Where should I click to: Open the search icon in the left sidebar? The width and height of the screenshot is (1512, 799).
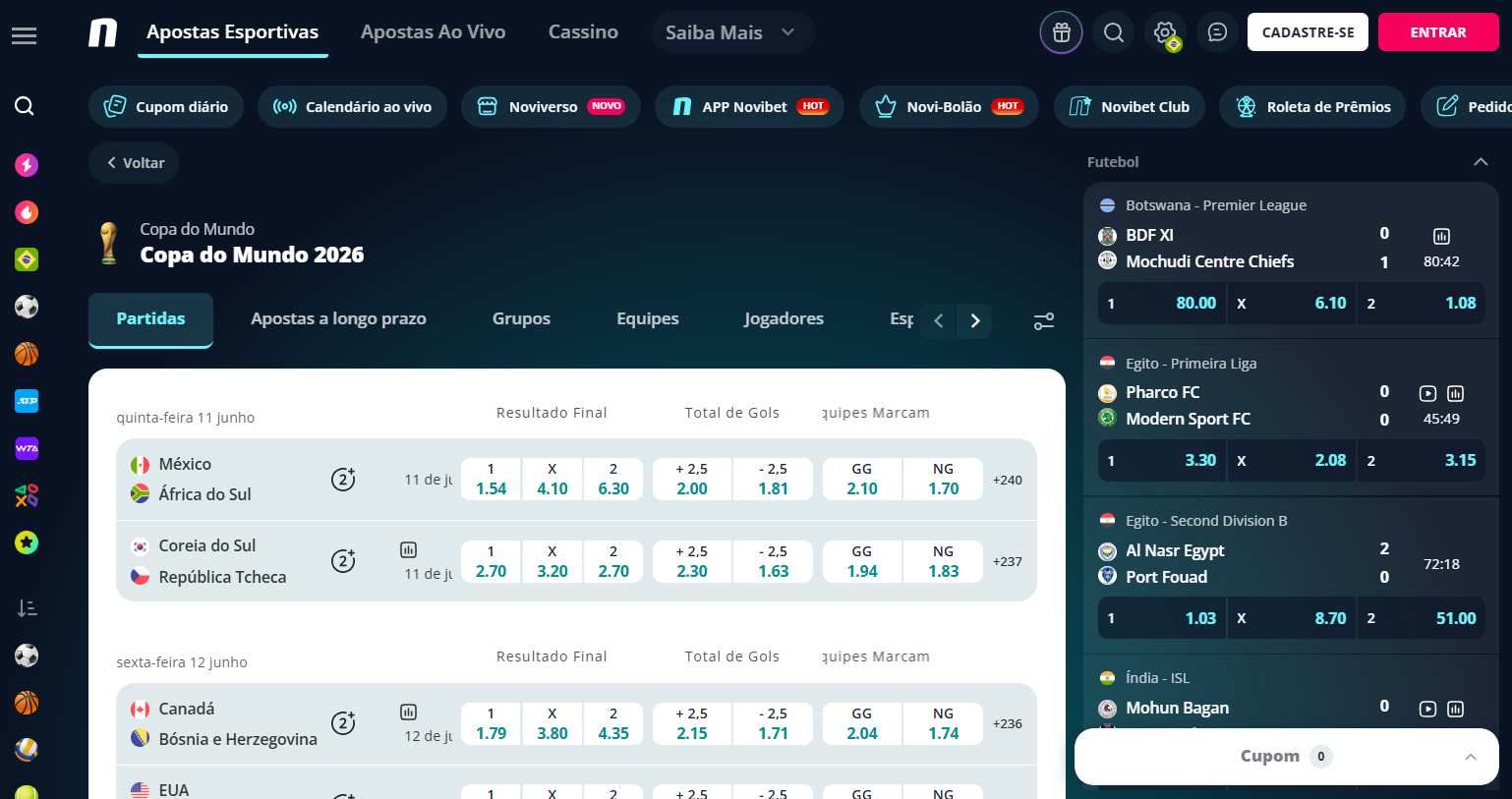pos(25,106)
